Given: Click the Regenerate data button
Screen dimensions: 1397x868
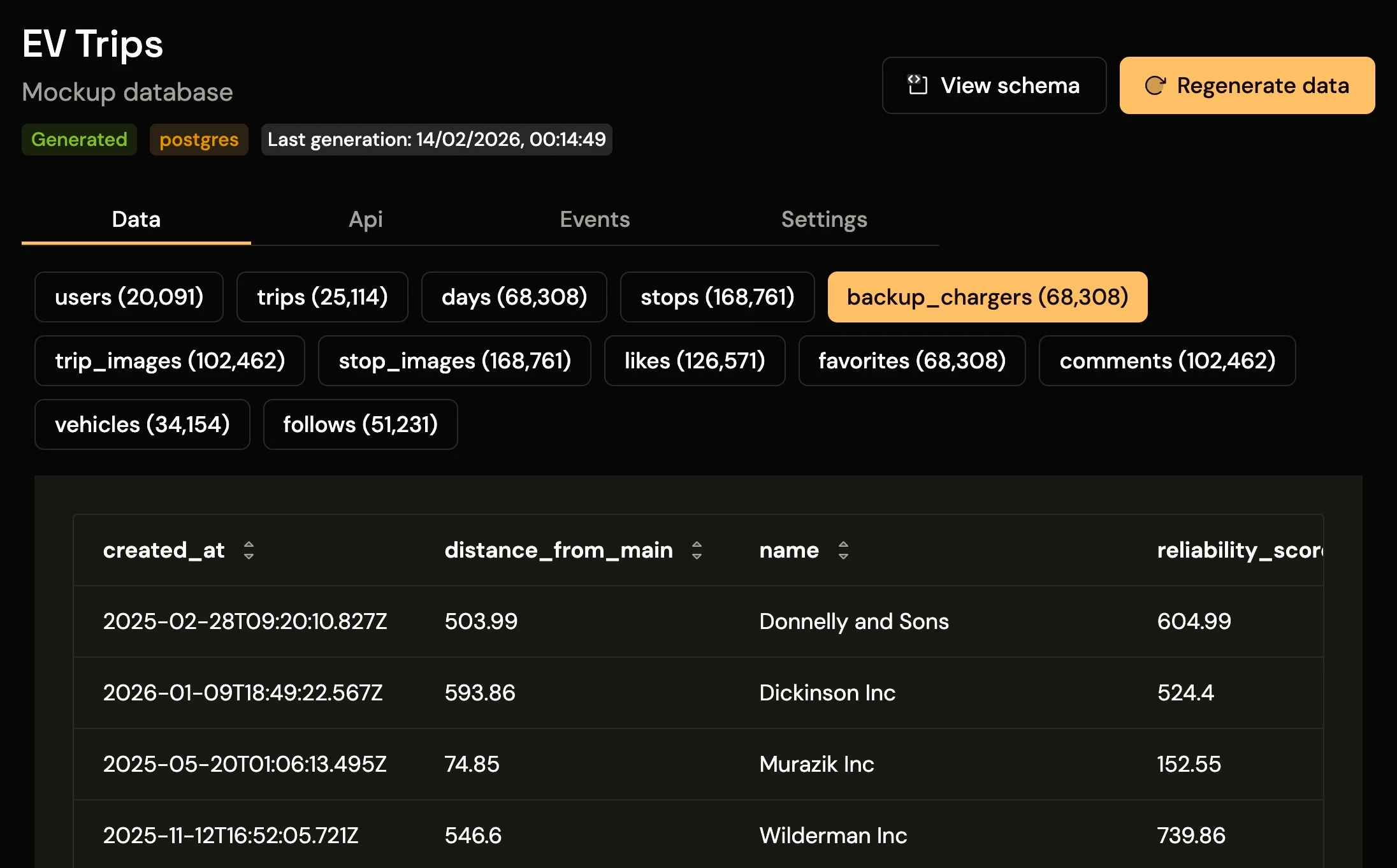Looking at the screenshot, I should (1247, 85).
